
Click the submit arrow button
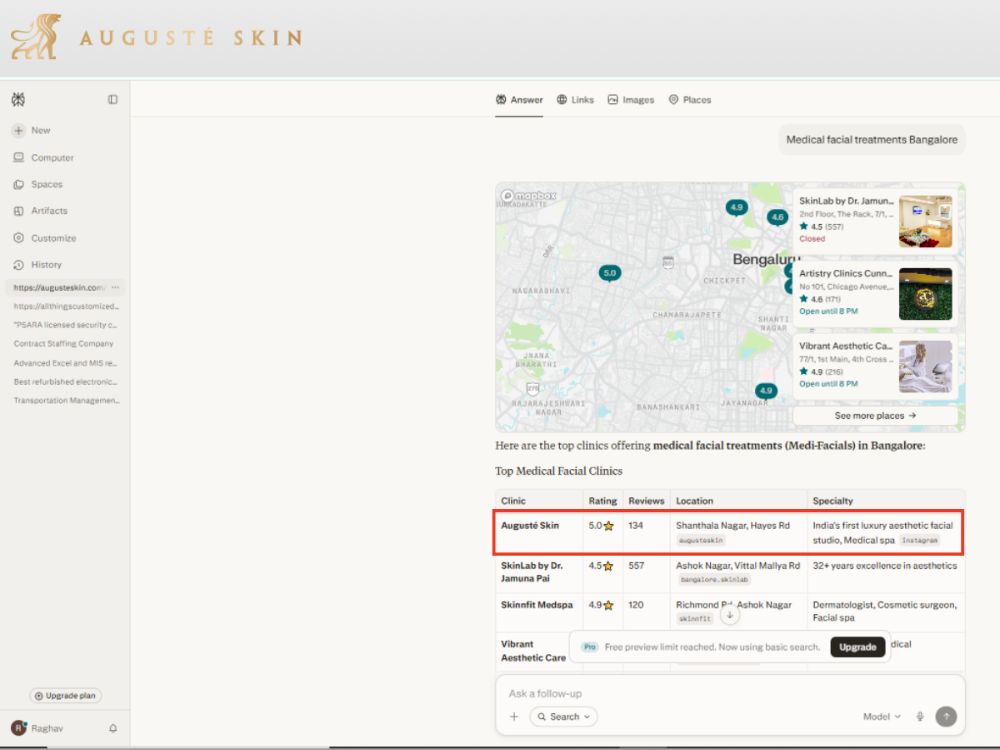click(x=946, y=716)
